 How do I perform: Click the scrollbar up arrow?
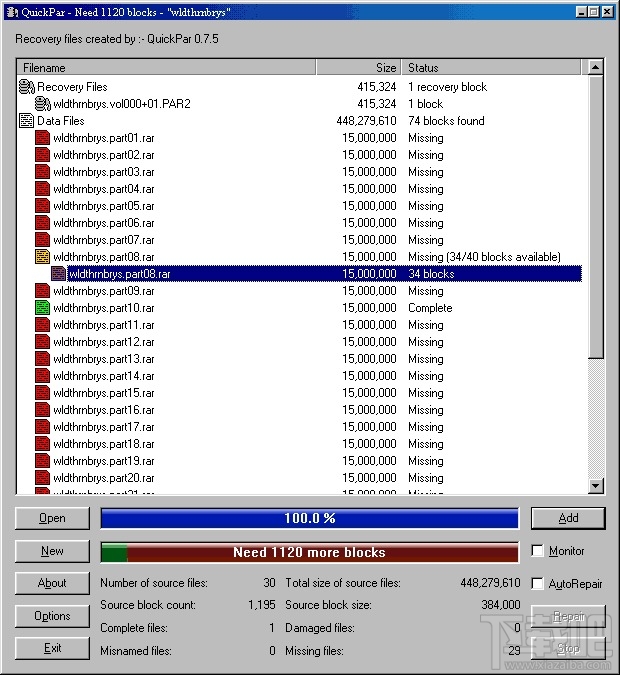point(596,68)
